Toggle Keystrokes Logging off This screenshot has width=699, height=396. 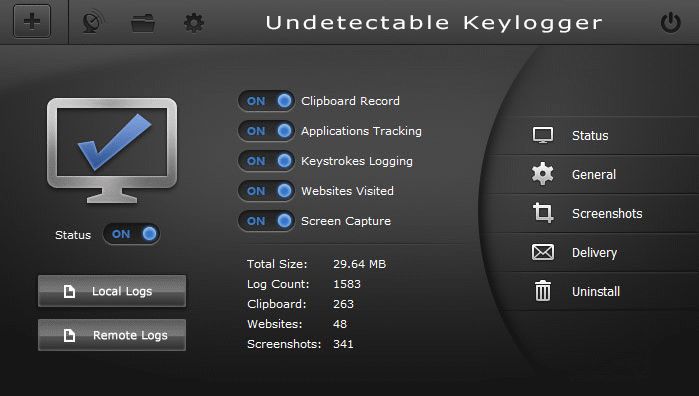pyautogui.click(x=266, y=161)
